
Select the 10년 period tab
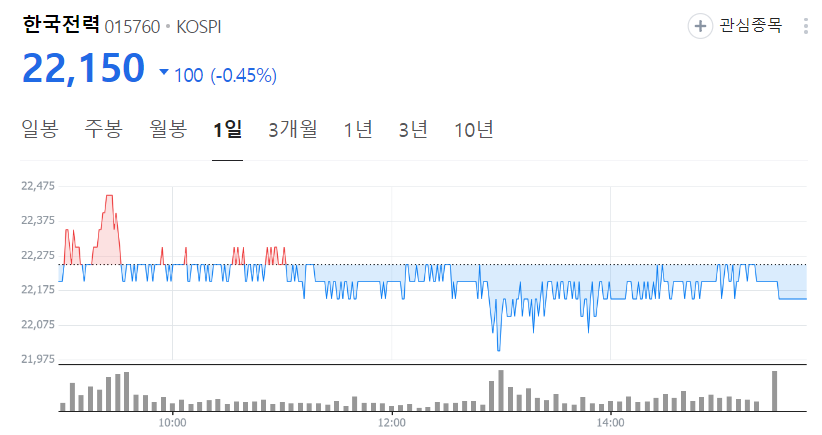coord(474,129)
